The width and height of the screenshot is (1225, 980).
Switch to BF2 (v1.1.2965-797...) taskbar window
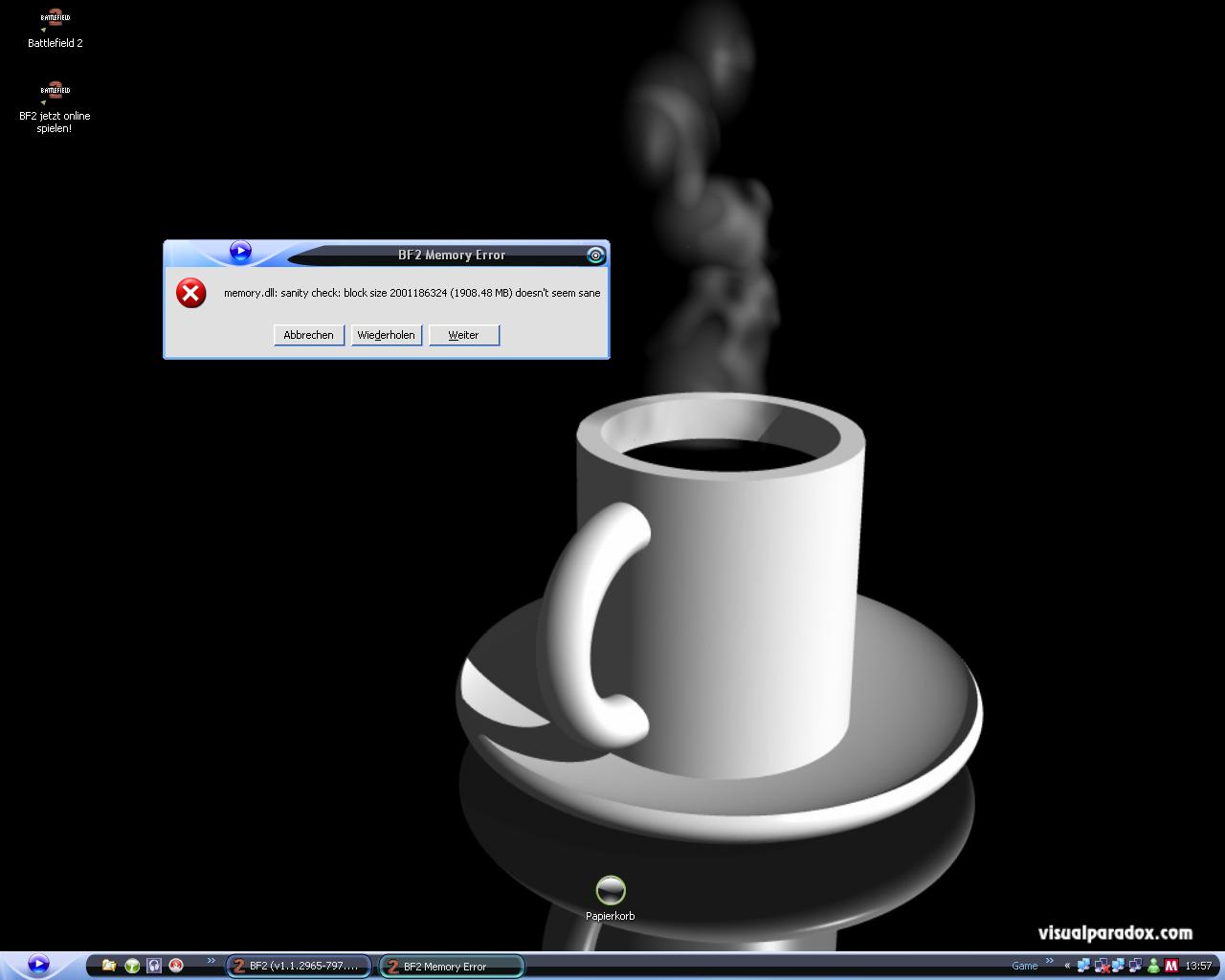tap(299, 967)
